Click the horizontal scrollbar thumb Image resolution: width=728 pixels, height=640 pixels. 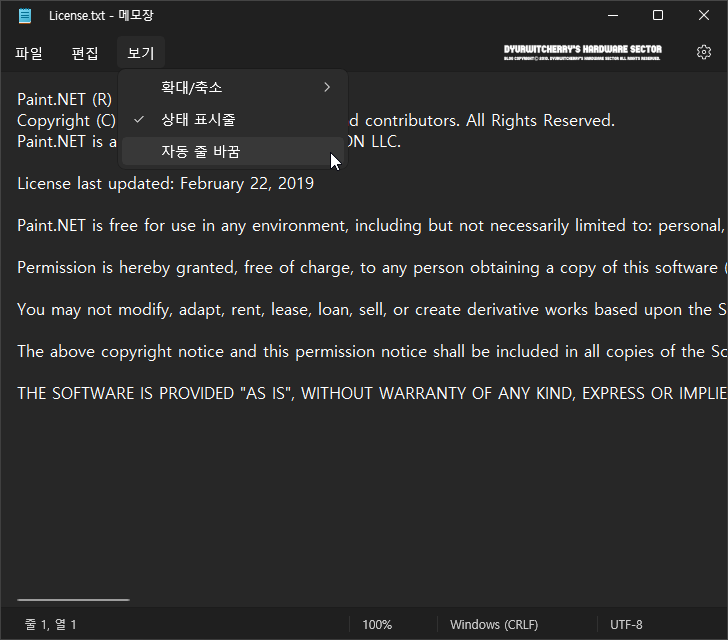[x=73, y=600]
